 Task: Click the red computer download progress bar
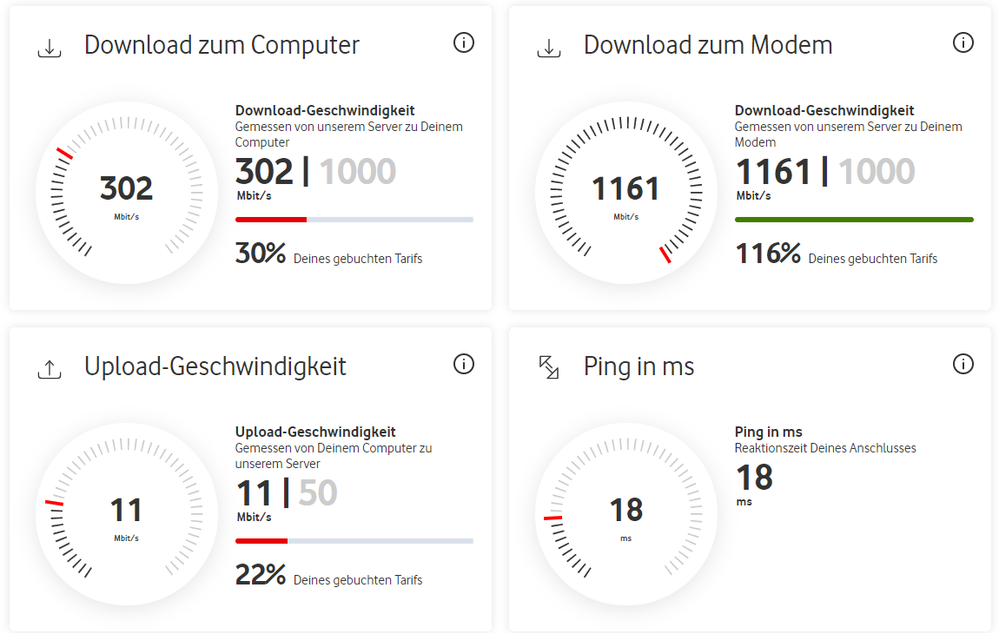(x=271, y=219)
